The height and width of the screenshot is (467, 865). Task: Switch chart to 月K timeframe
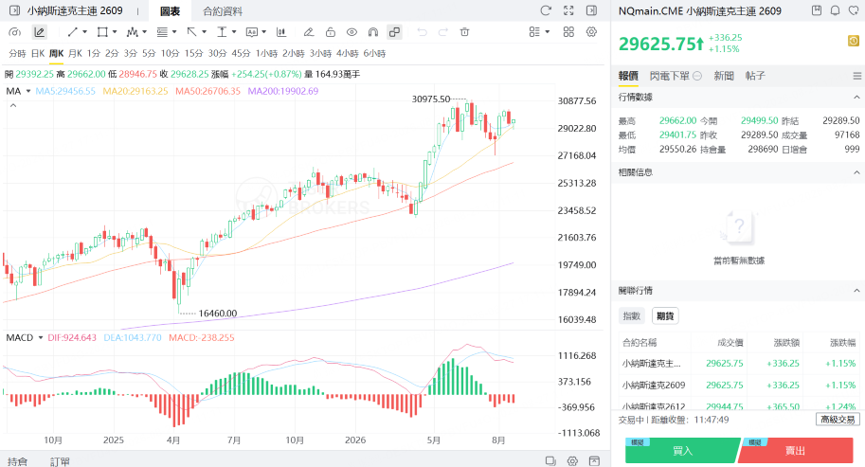point(75,53)
